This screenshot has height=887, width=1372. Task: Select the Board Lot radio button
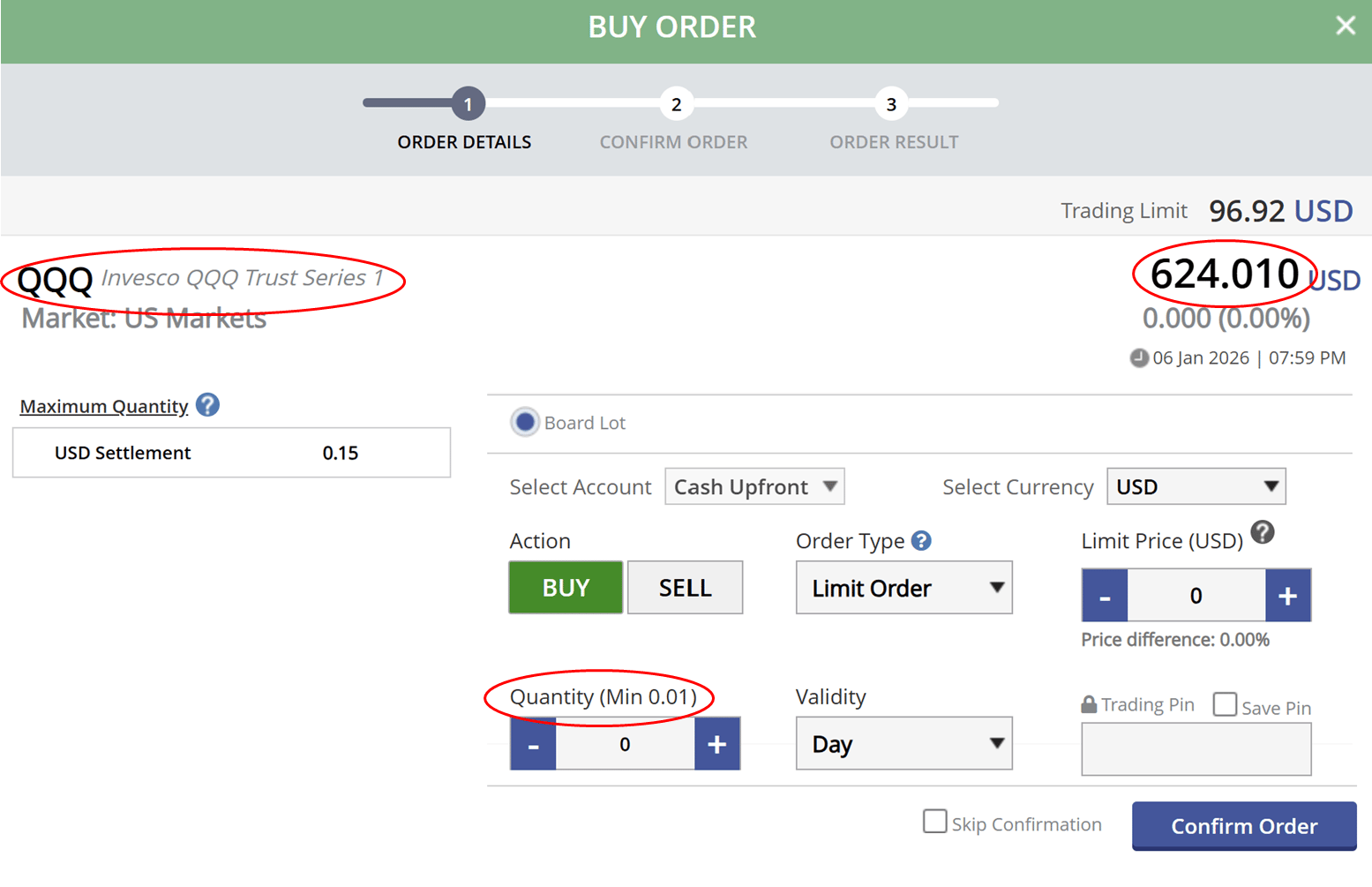(525, 423)
